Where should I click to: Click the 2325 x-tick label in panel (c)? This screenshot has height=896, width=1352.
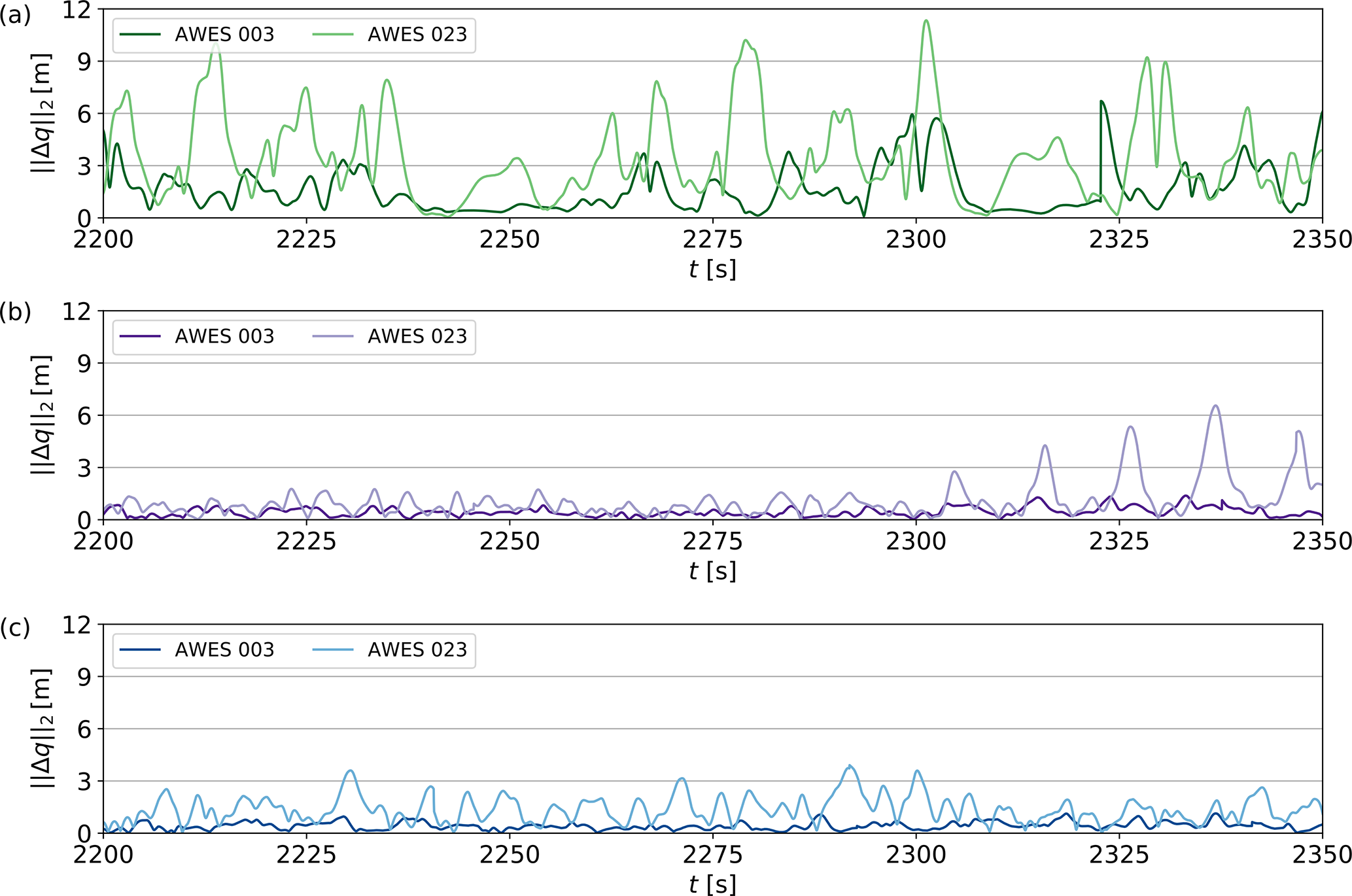coord(1119,855)
